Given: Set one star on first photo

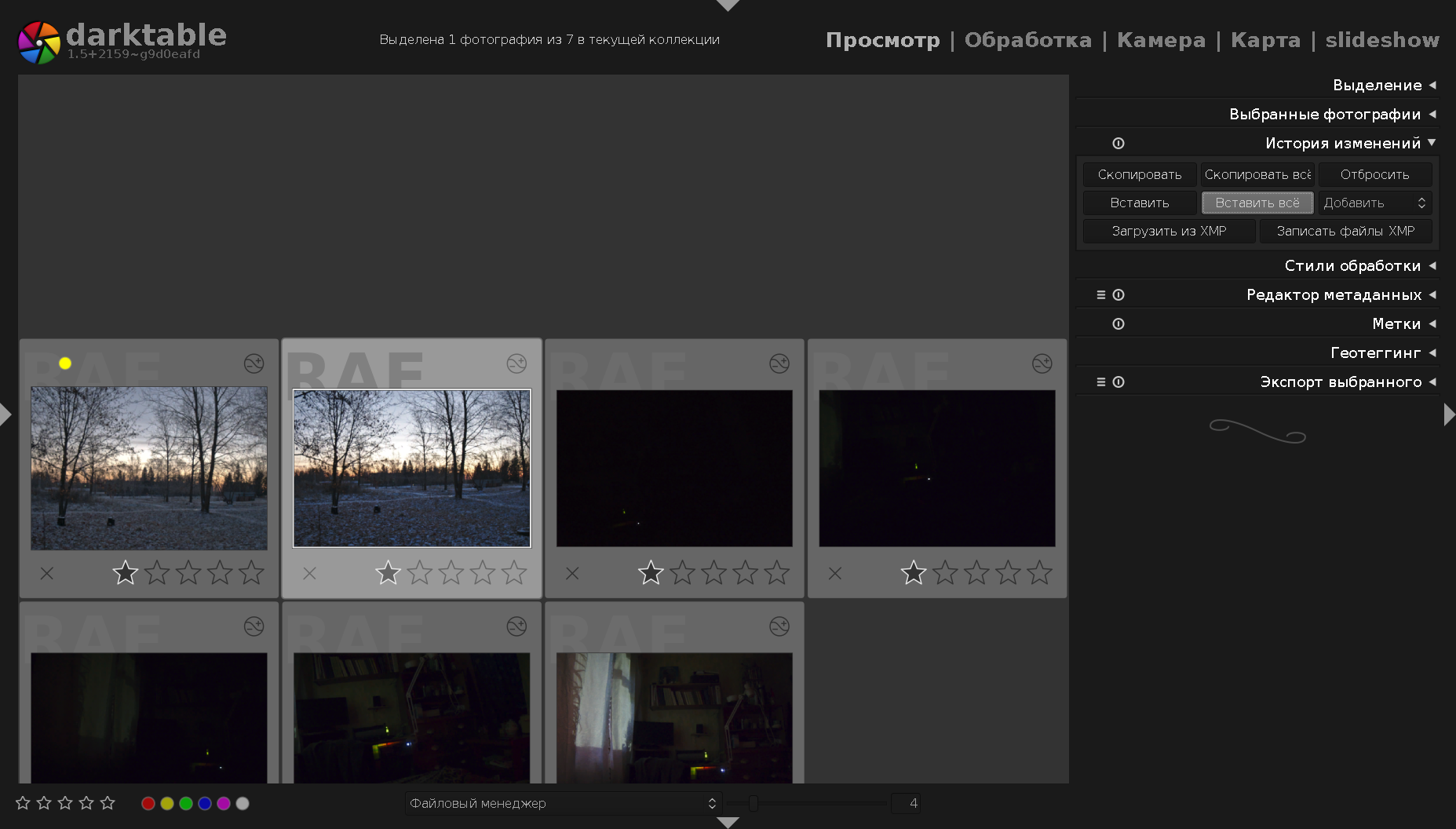Looking at the screenshot, I should pyautogui.click(x=126, y=572).
